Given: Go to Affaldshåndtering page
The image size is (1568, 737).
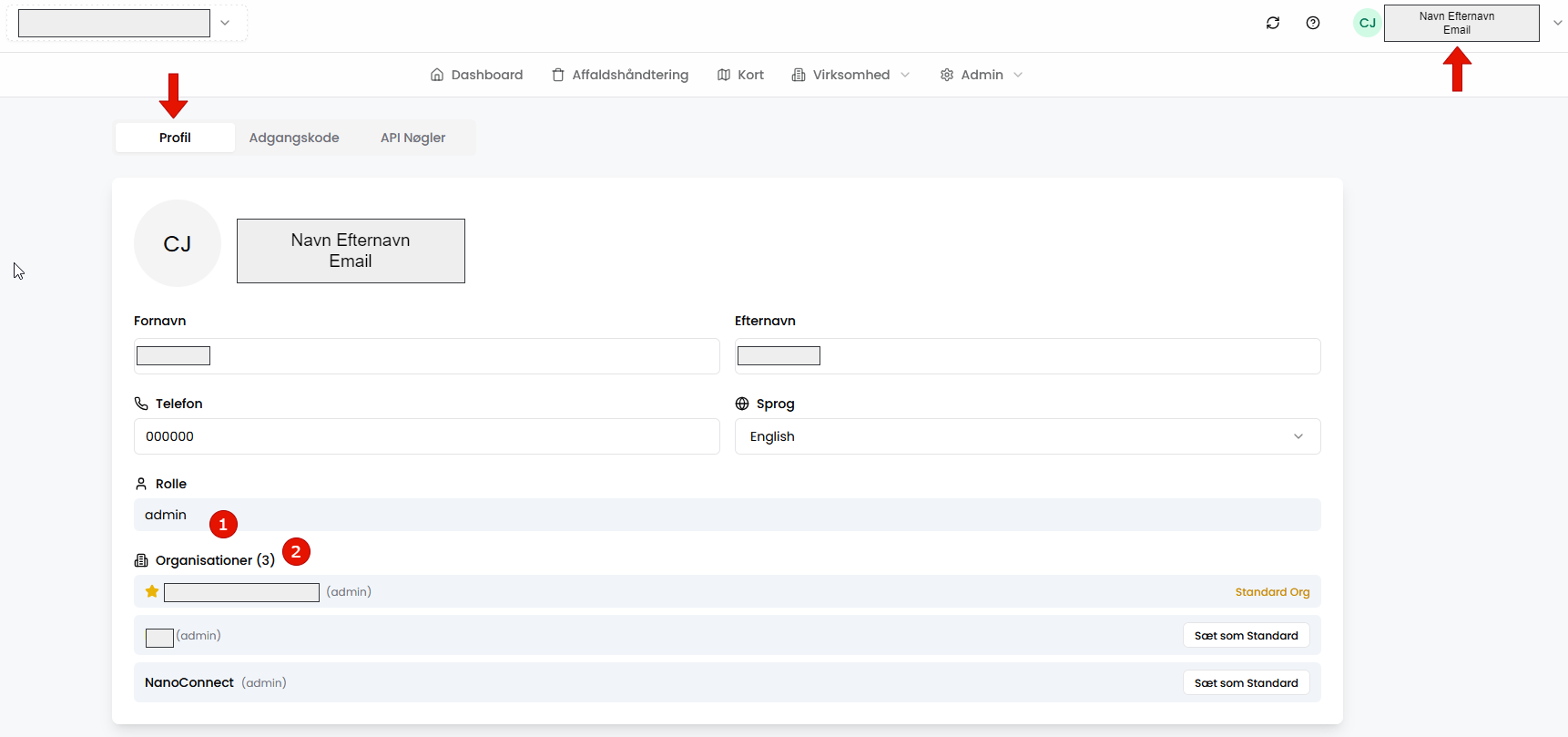Looking at the screenshot, I should click(619, 75).
